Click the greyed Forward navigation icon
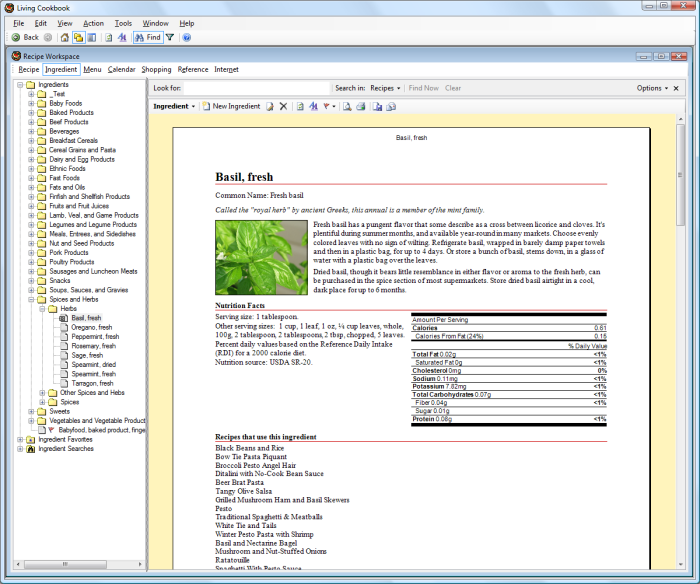The height and width of the screenshot is (584, 700). (48, 38)
